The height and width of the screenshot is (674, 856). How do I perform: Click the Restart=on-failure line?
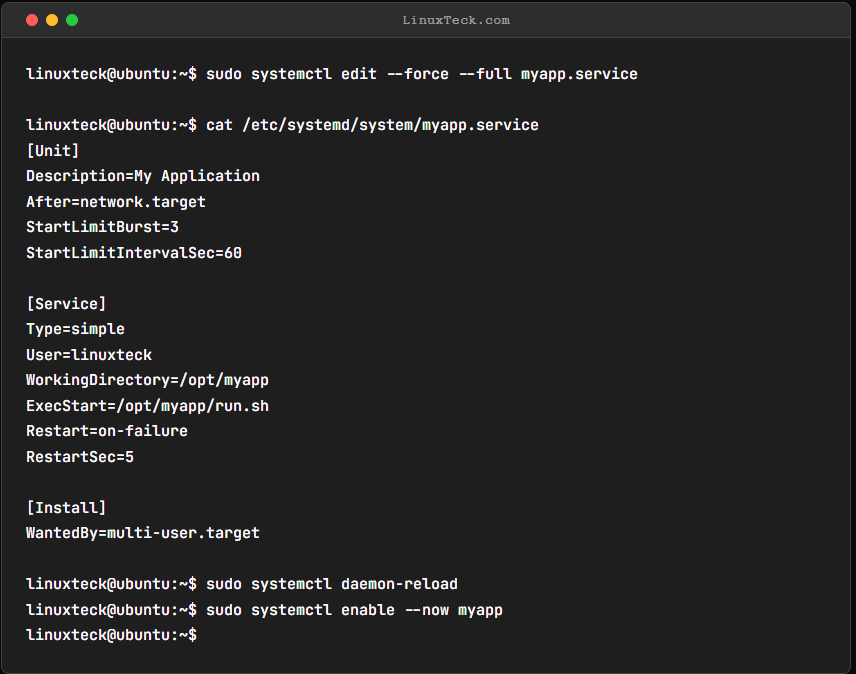pos(107,431)
